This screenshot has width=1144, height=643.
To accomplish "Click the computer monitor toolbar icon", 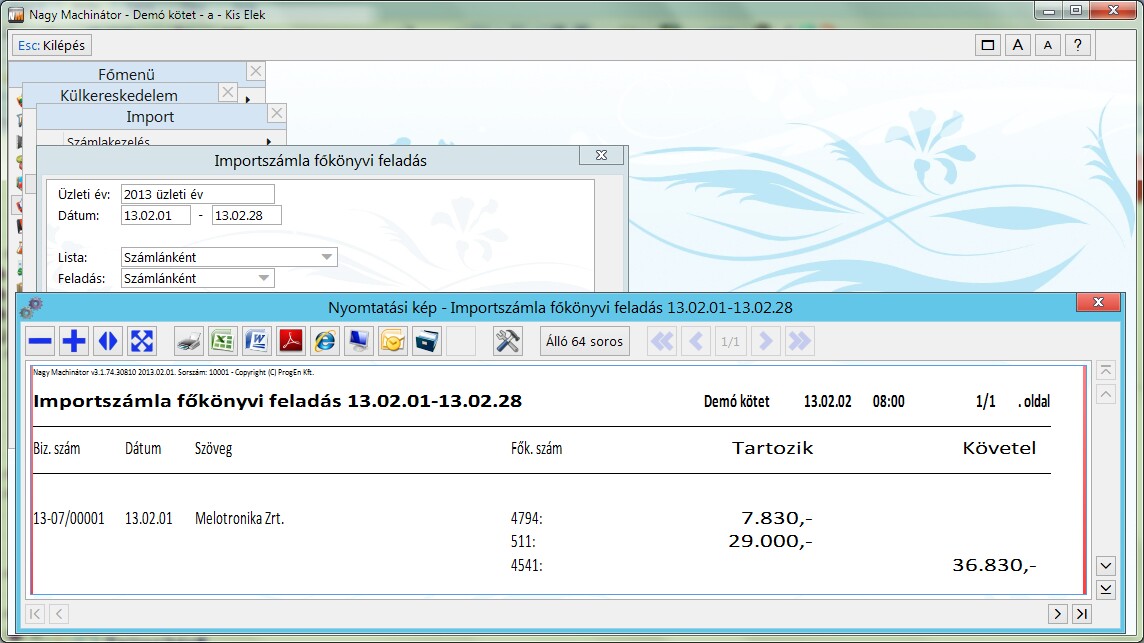I will [358, 341].
